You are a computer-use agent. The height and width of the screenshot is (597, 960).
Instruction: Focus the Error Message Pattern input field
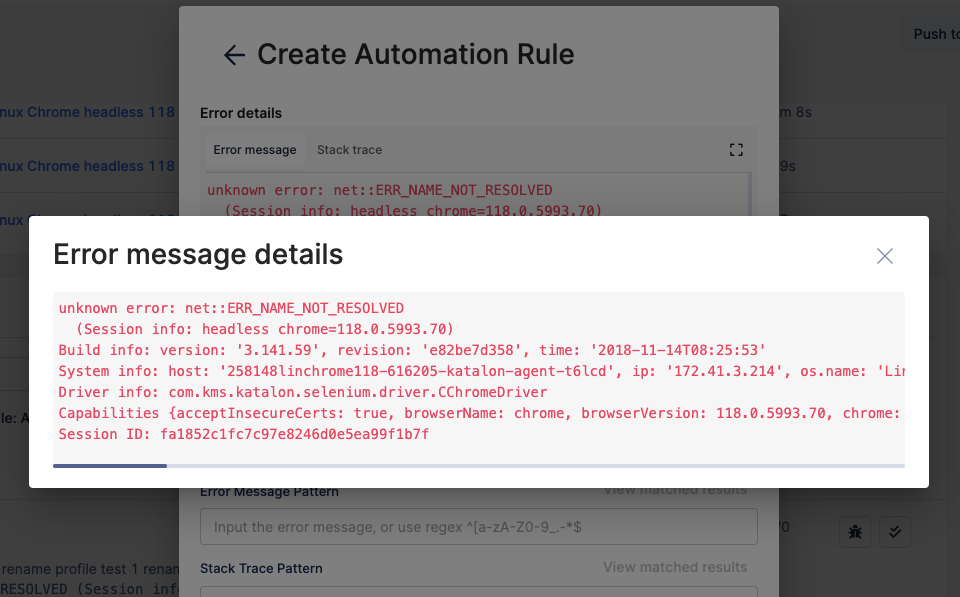[478, 526]
